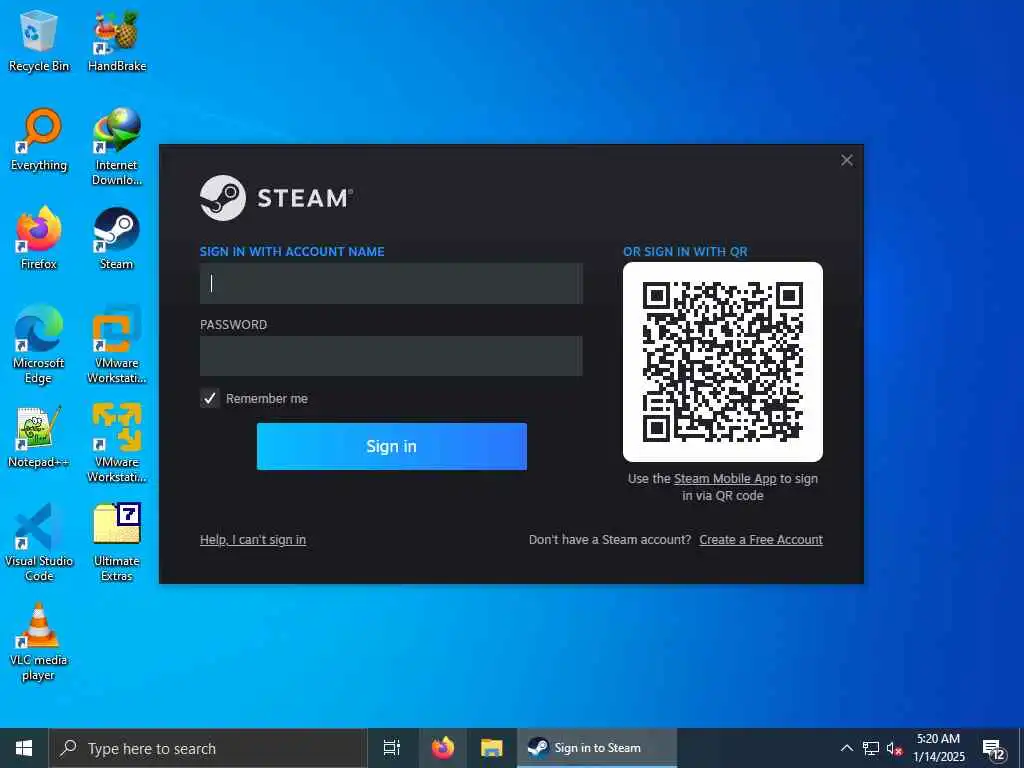The image size is (1024, 768).
Task: Open the Help, I can't sign in link
Action: click(x=253, y=539)
